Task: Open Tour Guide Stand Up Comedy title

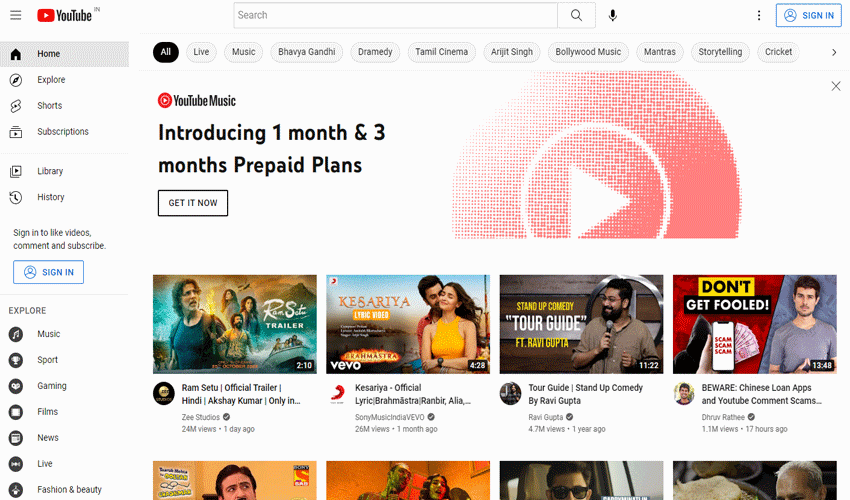Action: point(585,394)
